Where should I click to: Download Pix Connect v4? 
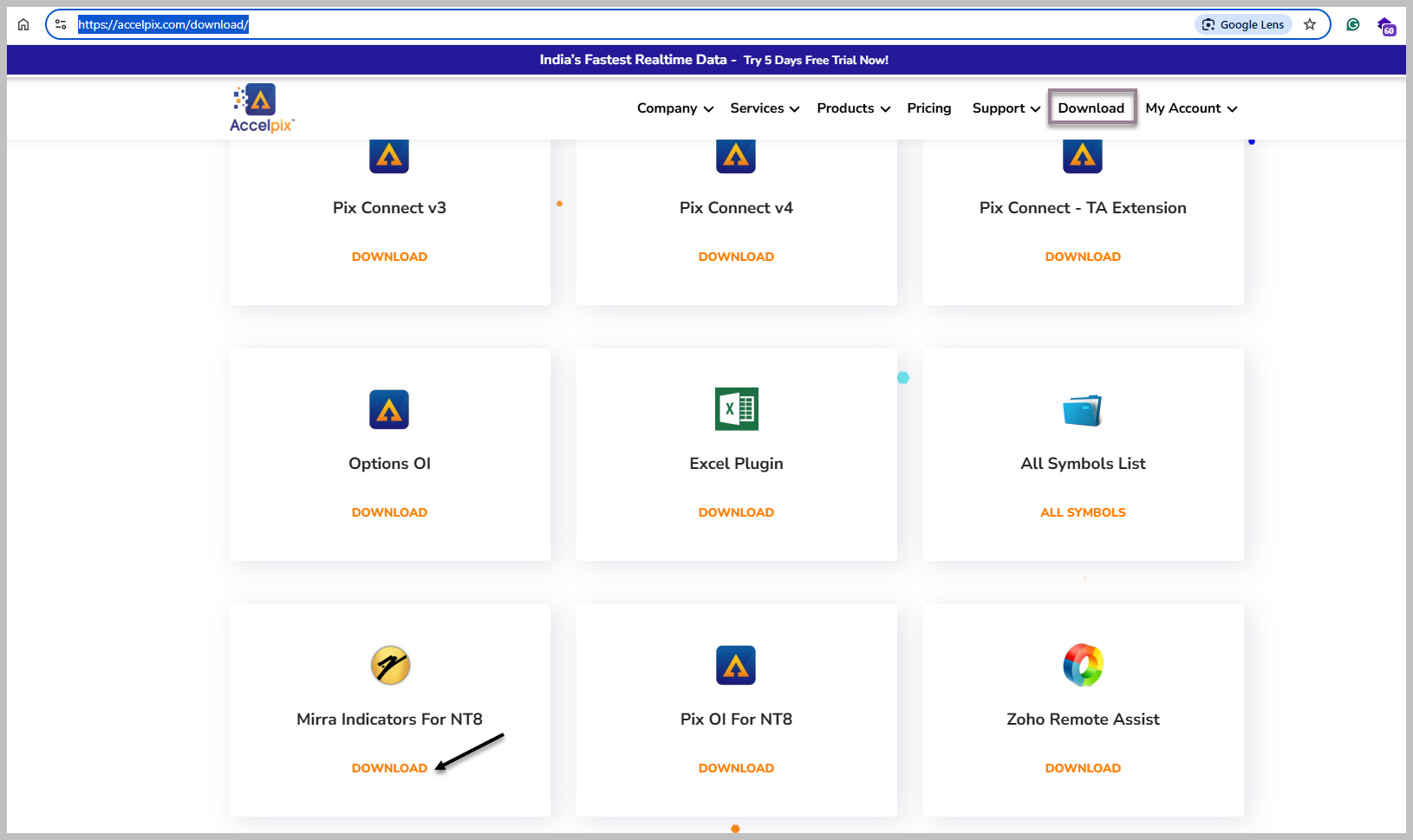[736, 257]
